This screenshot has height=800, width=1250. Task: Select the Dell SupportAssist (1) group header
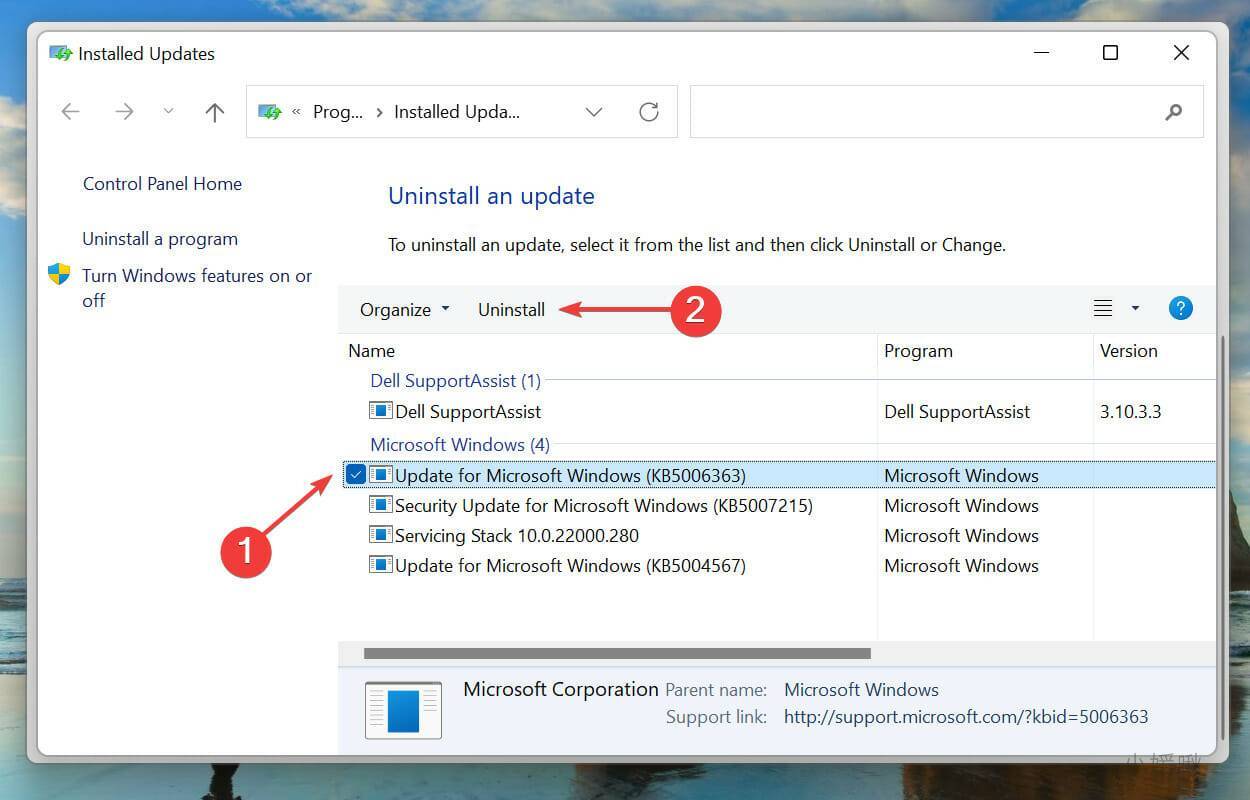pos(455,380)
